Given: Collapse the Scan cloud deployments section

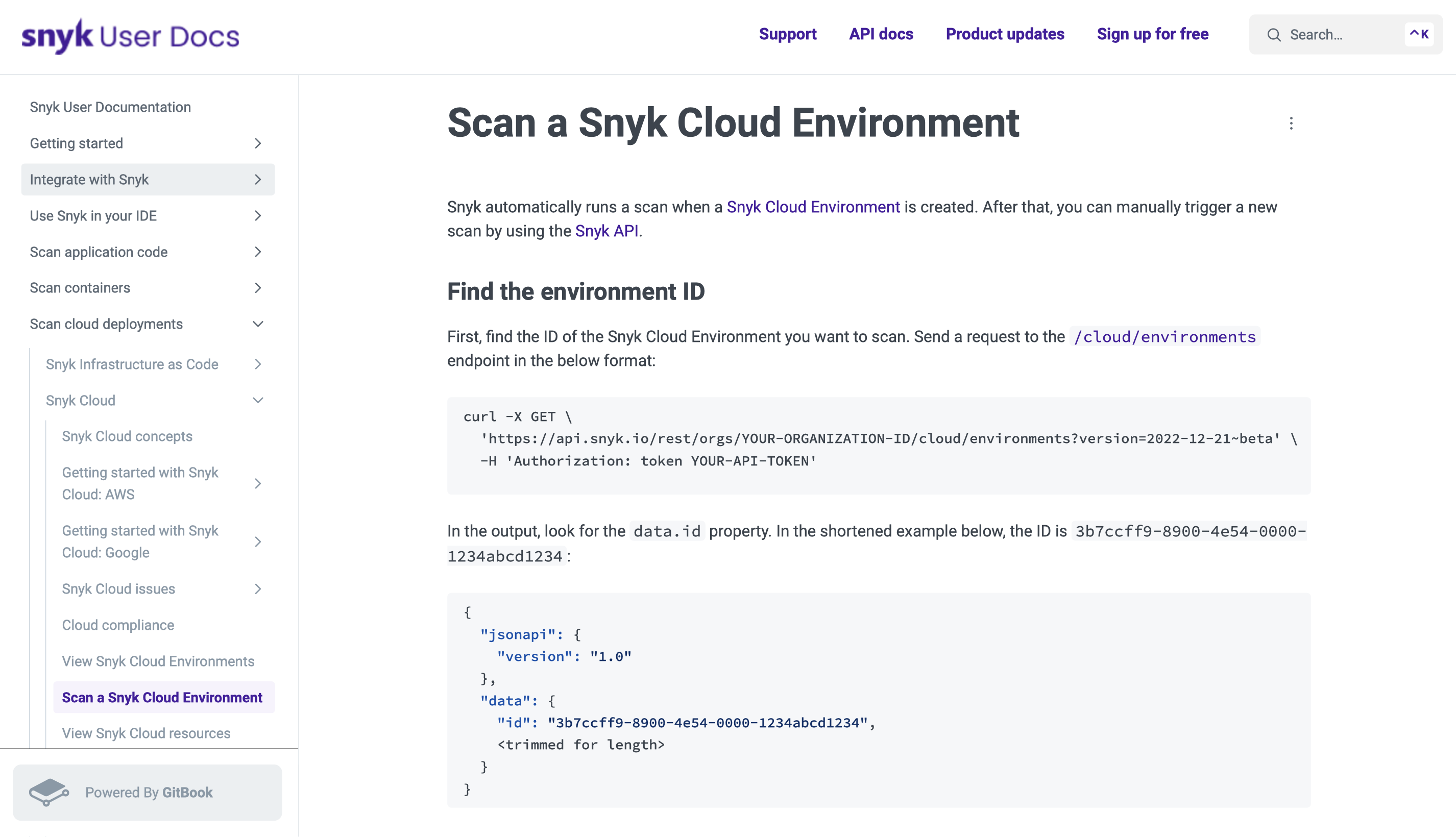Looking at the screenshot, I should pyautogui.click(x=257, y=324).
